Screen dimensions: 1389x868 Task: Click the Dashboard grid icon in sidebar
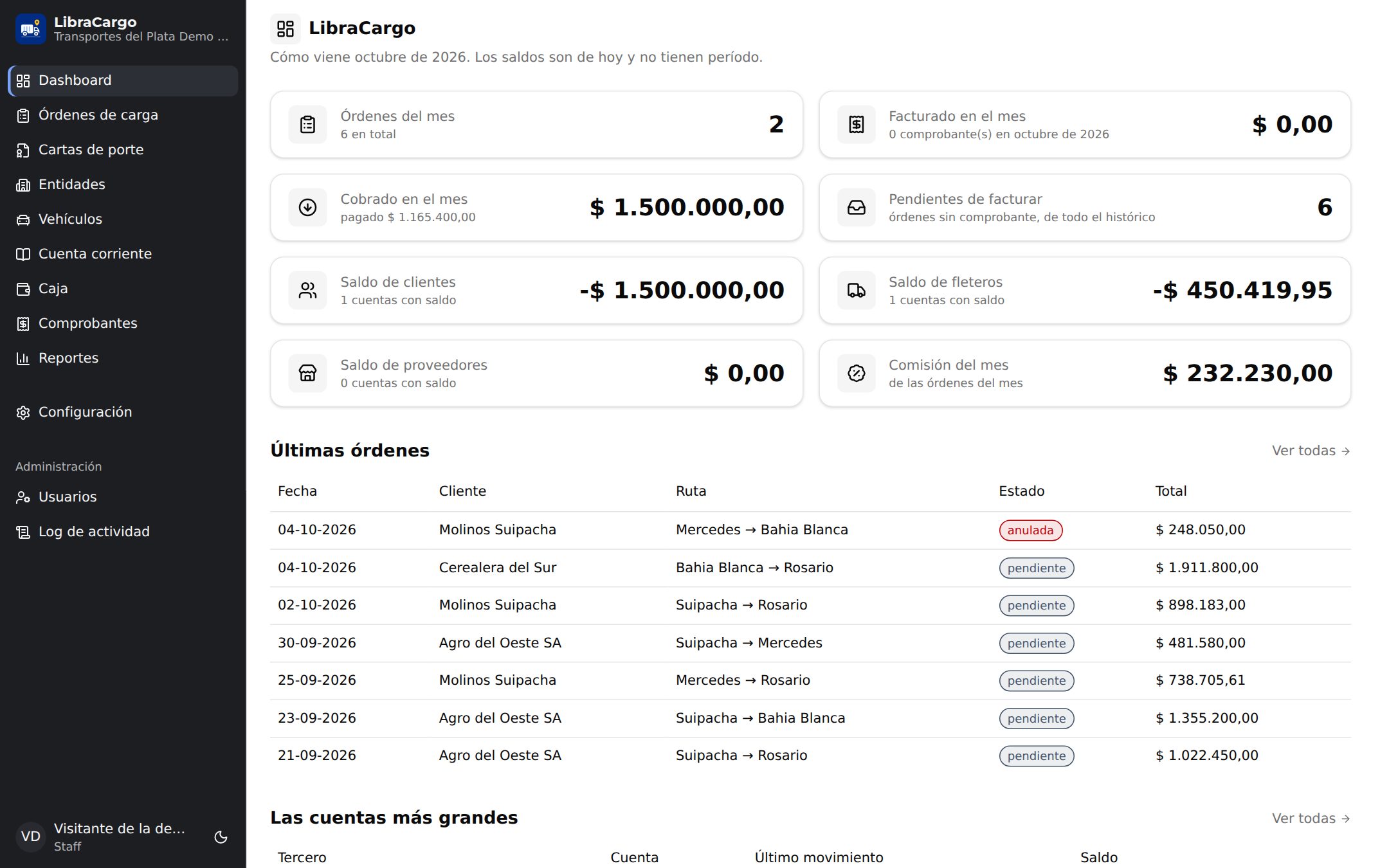(23, 81)
